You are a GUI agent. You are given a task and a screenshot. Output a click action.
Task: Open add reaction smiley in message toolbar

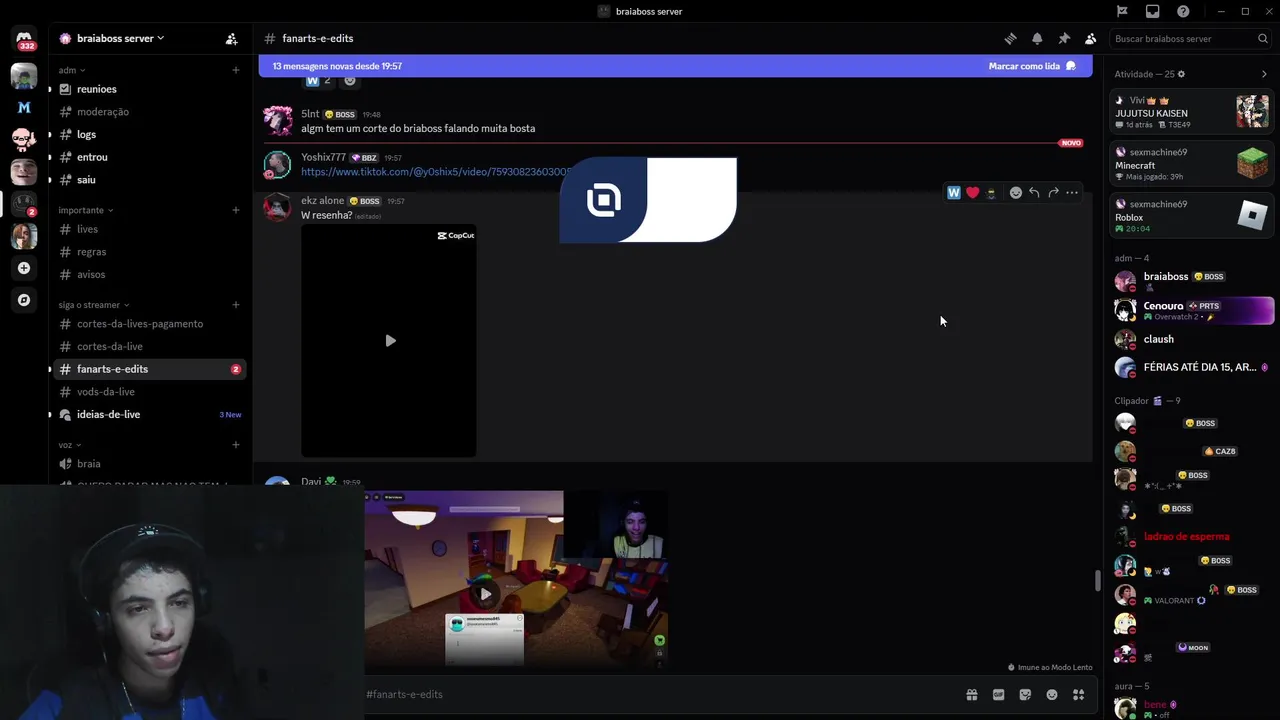(1016, 193)
